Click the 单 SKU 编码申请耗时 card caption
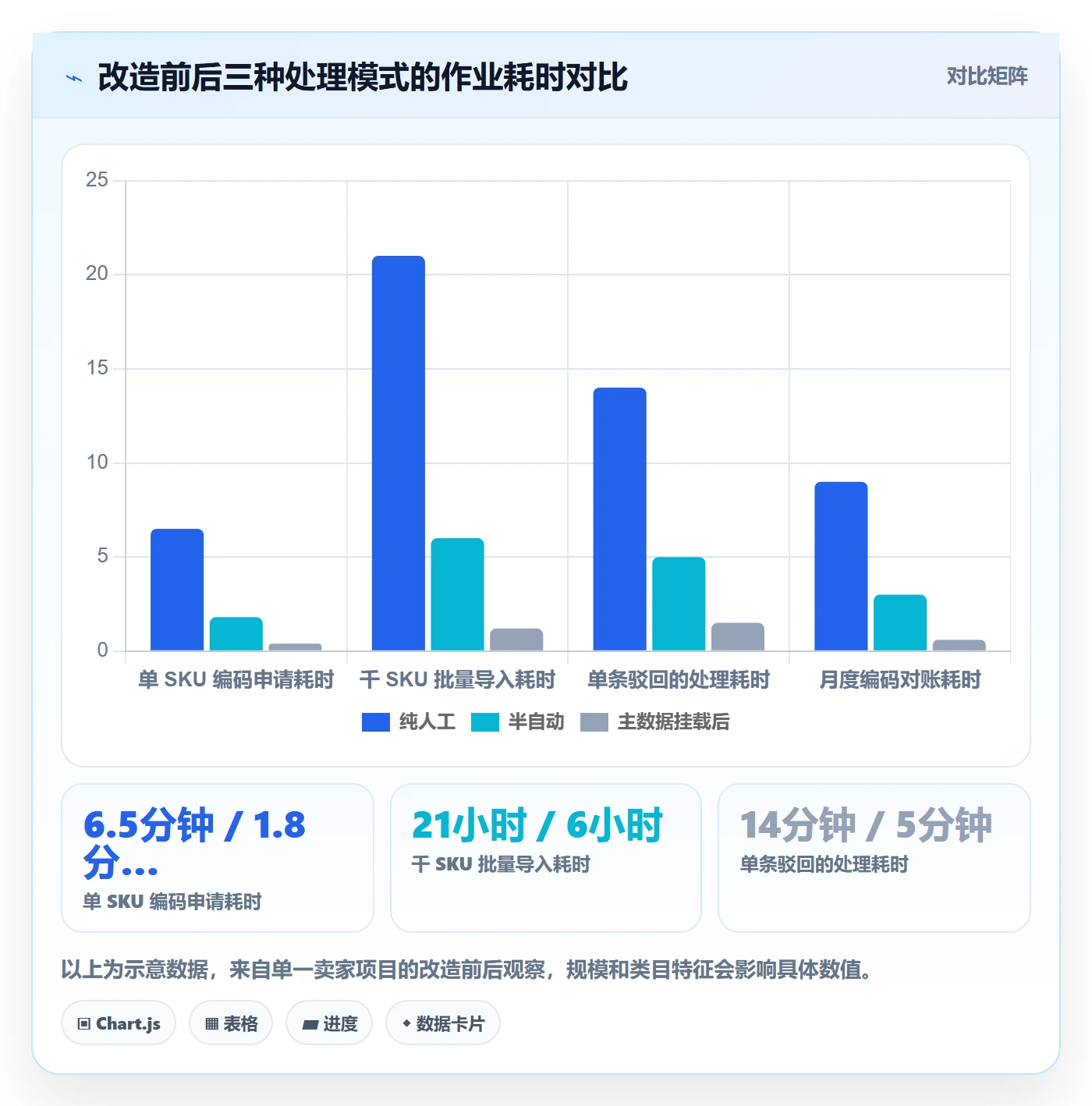1092x1106 pixels. (x=172, y=902)
